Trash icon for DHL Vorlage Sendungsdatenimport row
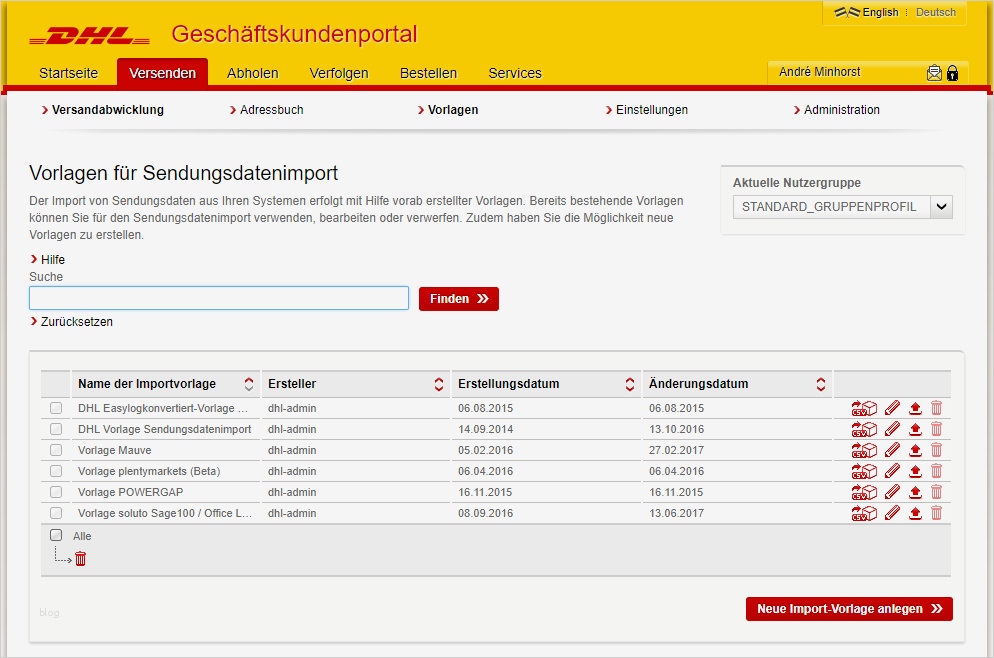This screenshot has width=994, height=658. pyautogui.click(x=936, y=429)
